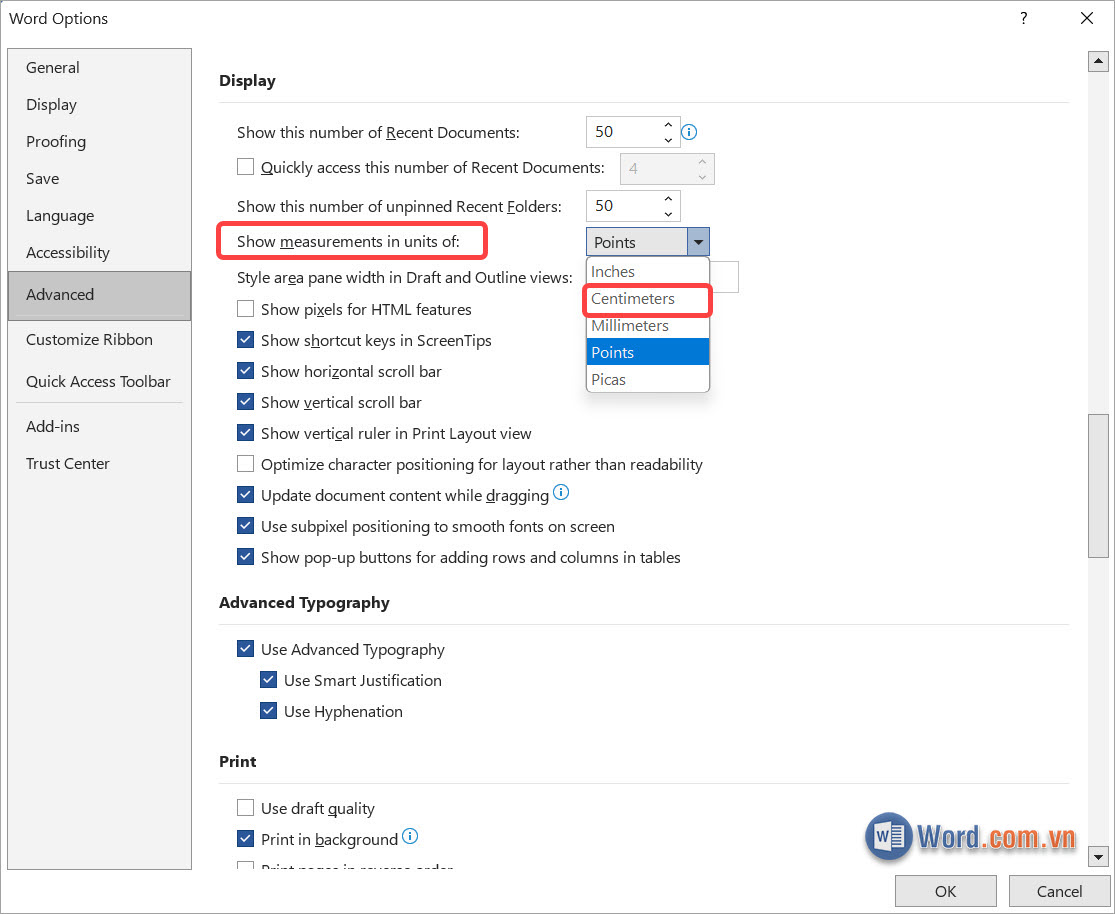Image resolution: width=1115 pixels, height=914 pixels.
Task: Increase Recent Documents count with up arrow
Action: tap(668, 125)
